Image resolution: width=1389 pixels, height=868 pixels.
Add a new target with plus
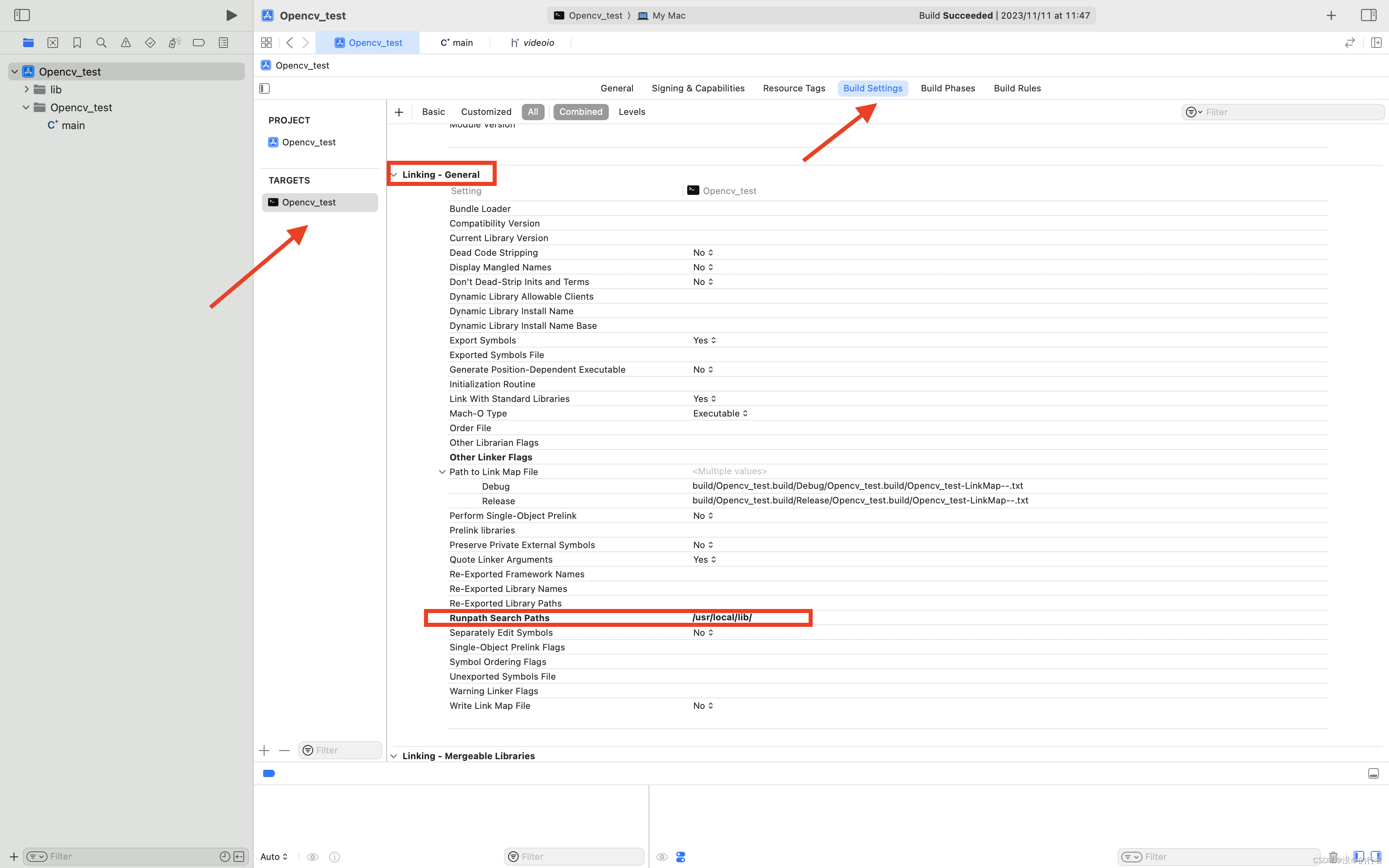click(x=264, y=750)
